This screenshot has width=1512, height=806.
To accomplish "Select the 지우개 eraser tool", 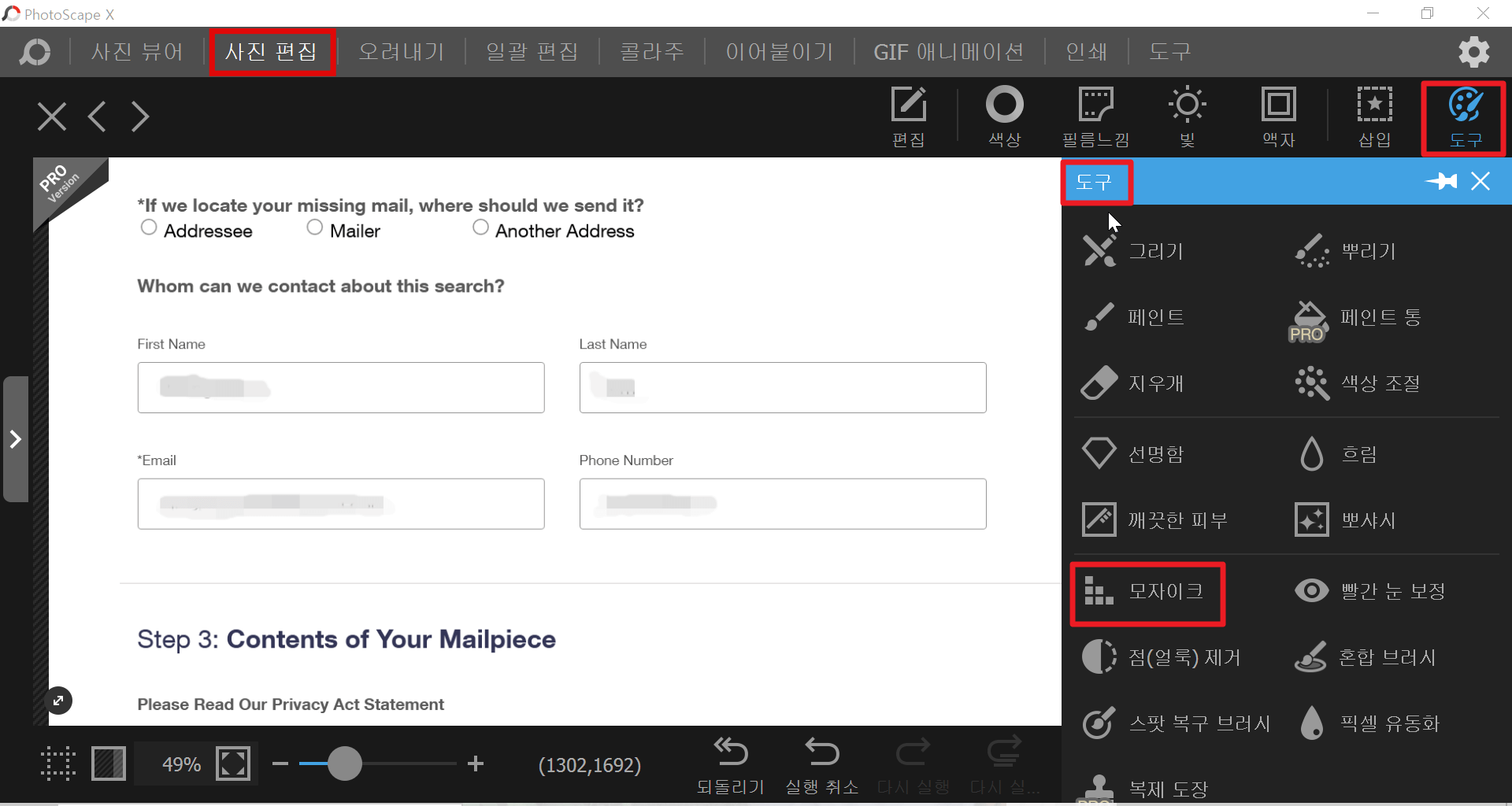I will pyautogui.click(x=1134, y=383).
